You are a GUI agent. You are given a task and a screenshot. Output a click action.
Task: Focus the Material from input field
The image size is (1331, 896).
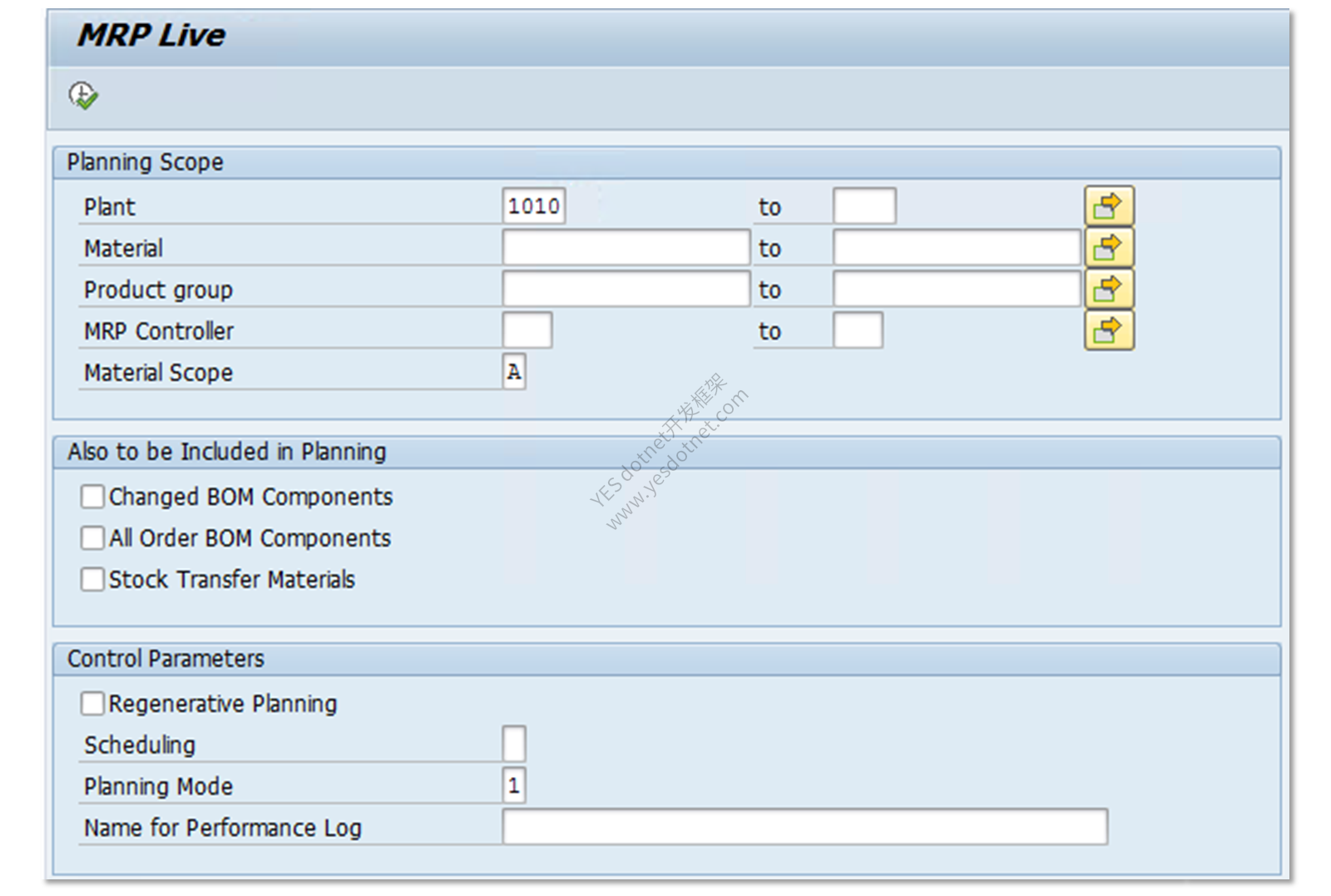coord(626,247)
